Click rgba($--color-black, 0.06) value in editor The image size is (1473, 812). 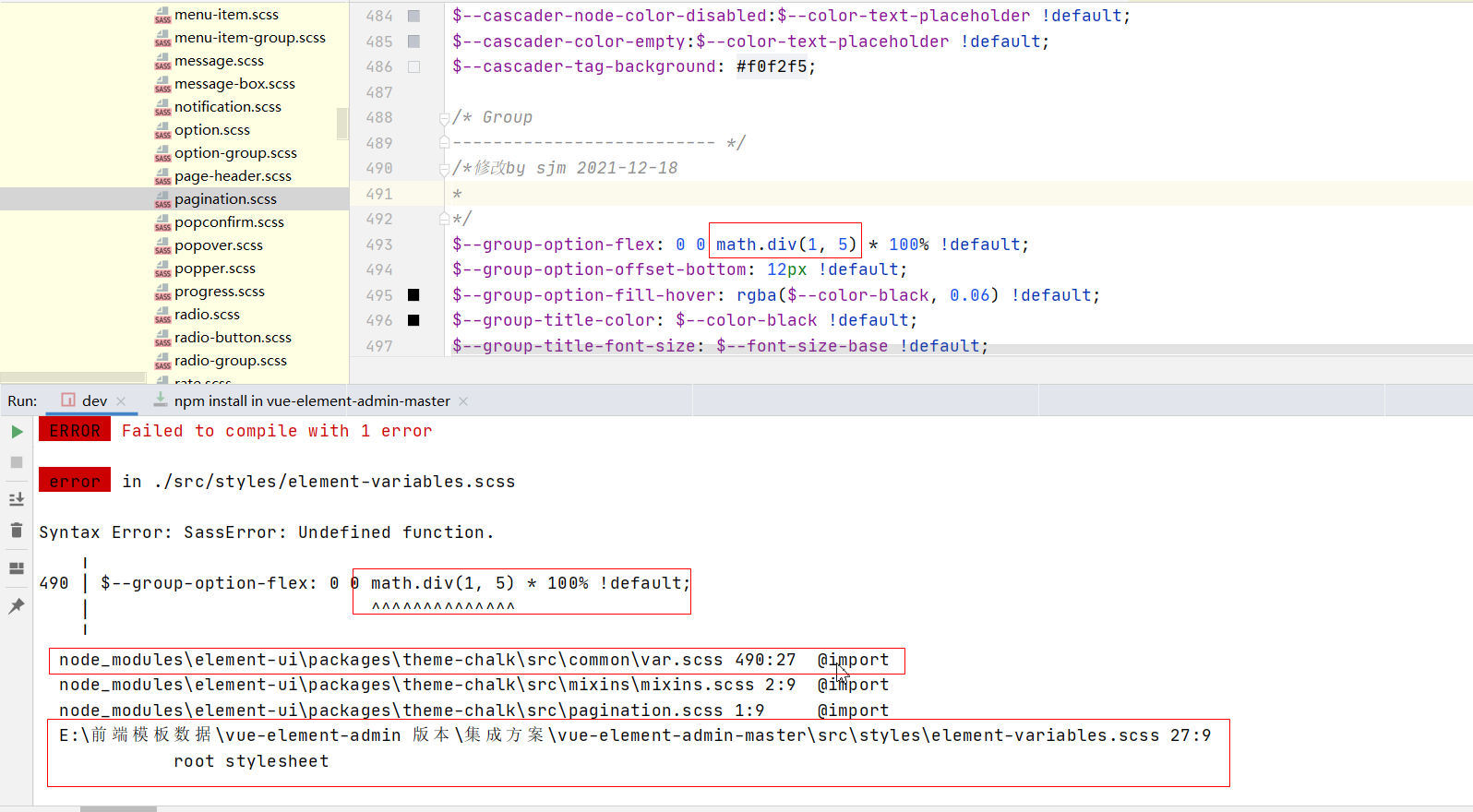868,295
